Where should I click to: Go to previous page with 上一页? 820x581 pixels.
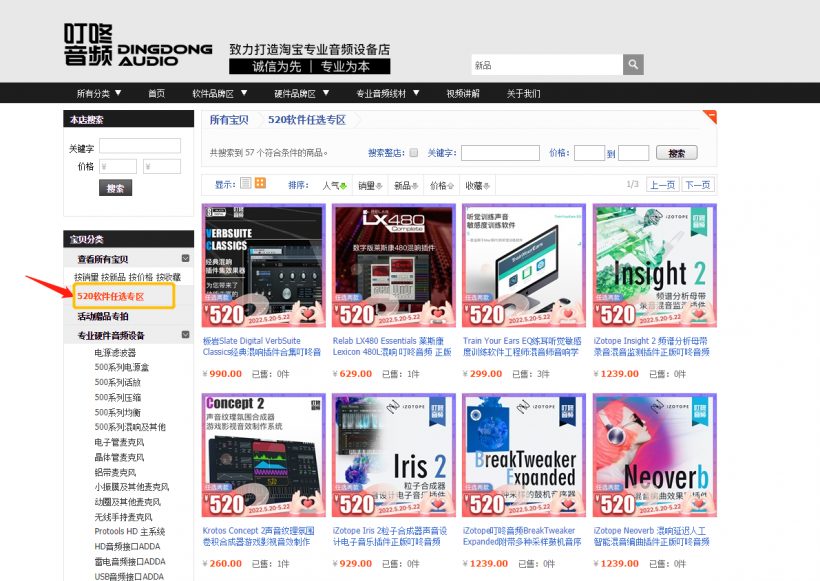(662, 185)
